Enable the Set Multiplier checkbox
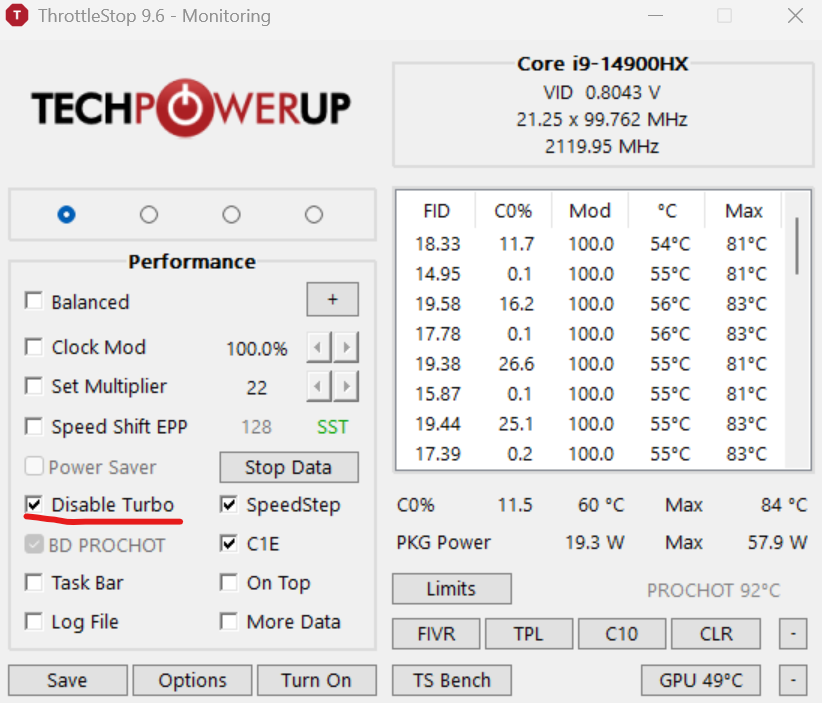The height and width of the screenshot is (703, 822). pyautogui.click(x=34, y=386)
